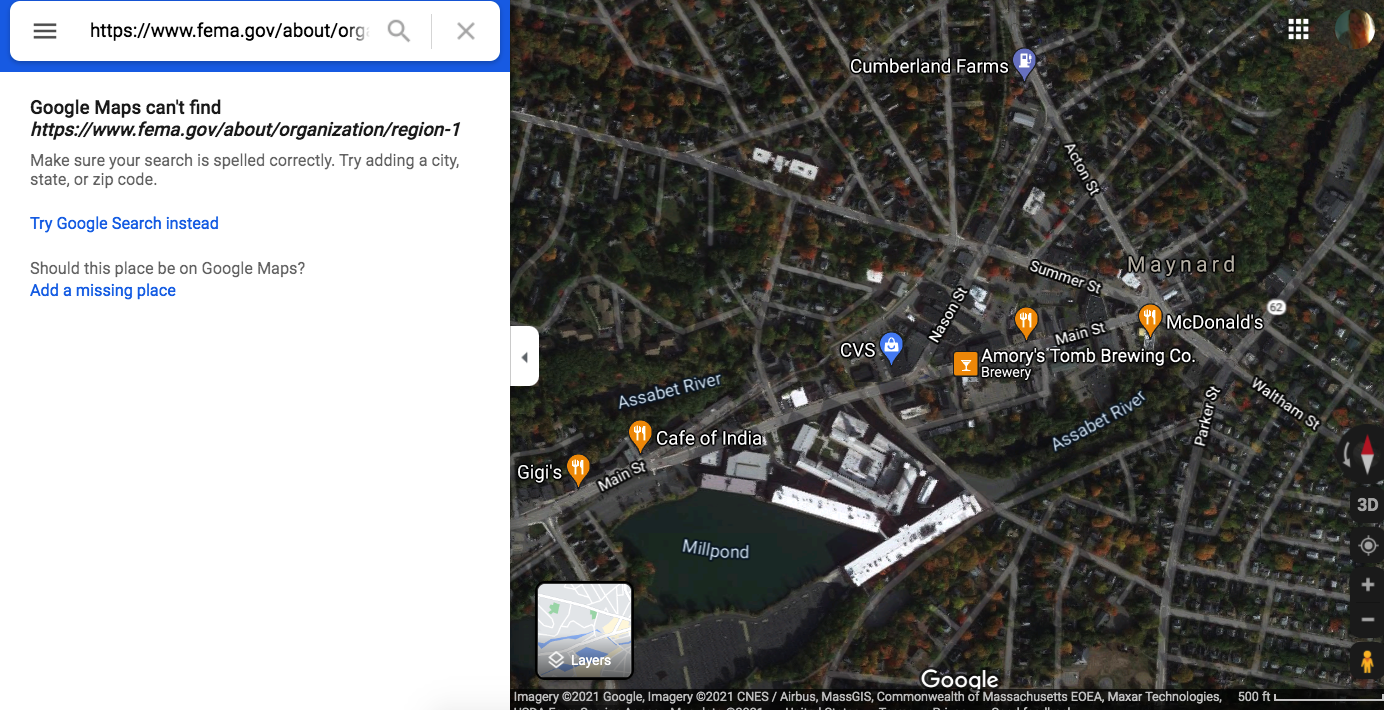Click the Acton St label
Viewport: 1384px width, 710px height.
[x=1082, y=167]
